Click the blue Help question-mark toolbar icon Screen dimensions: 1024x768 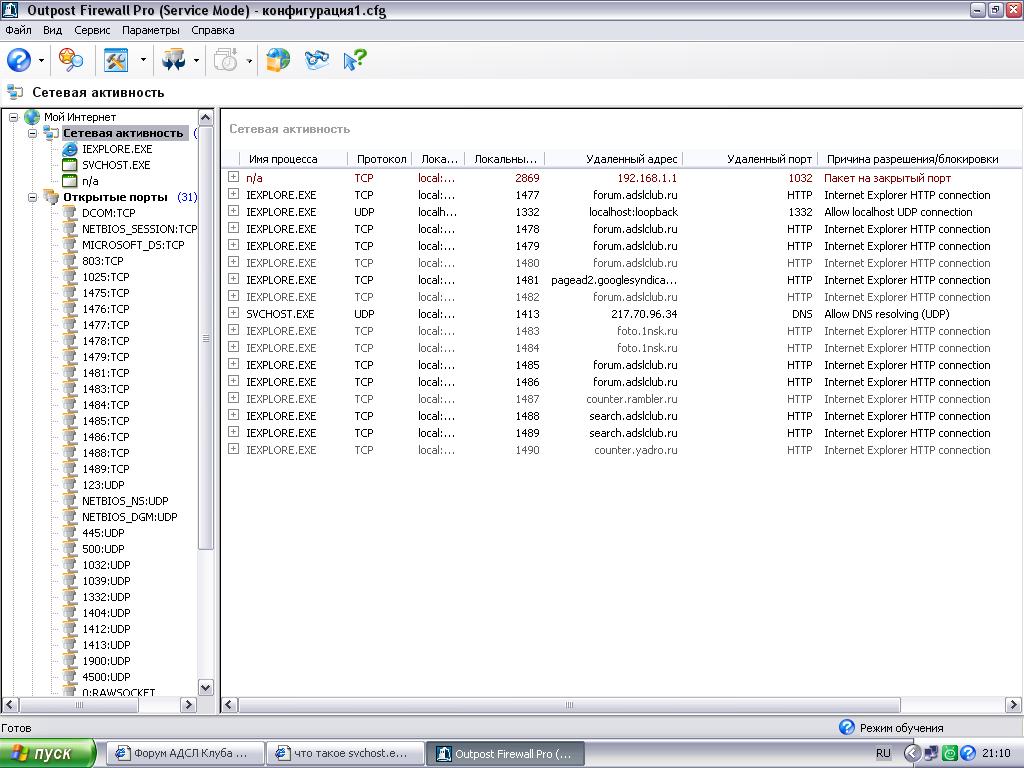(18, 60)
